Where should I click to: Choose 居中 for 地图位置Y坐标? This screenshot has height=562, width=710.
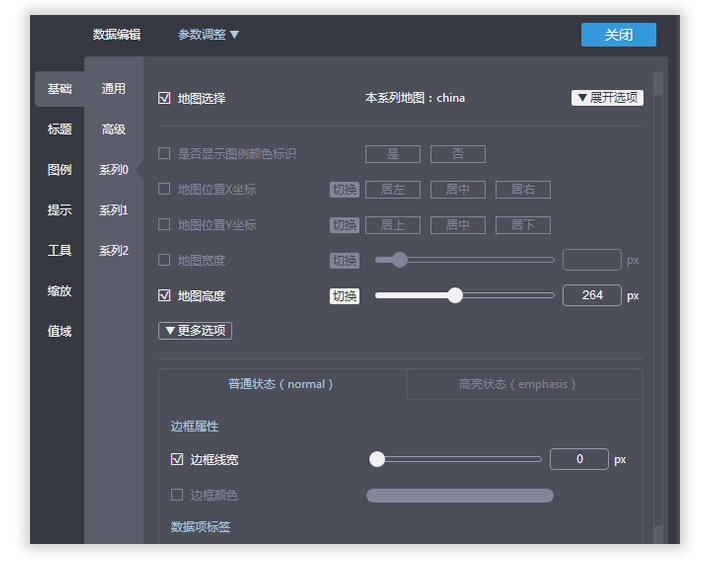coord(458,225)
